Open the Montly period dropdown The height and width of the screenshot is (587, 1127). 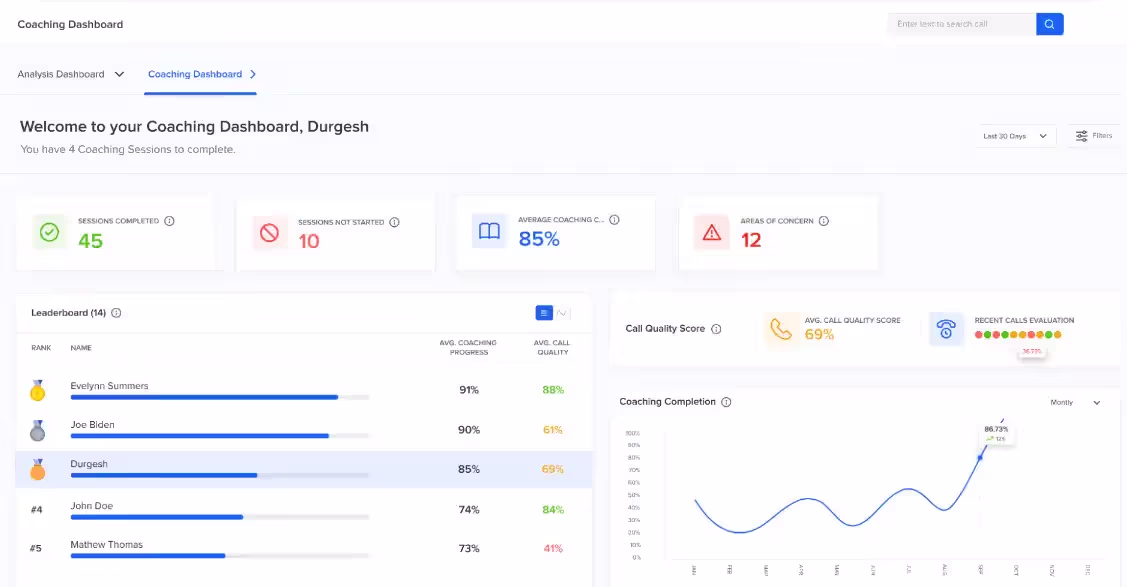coord(1075,403)
